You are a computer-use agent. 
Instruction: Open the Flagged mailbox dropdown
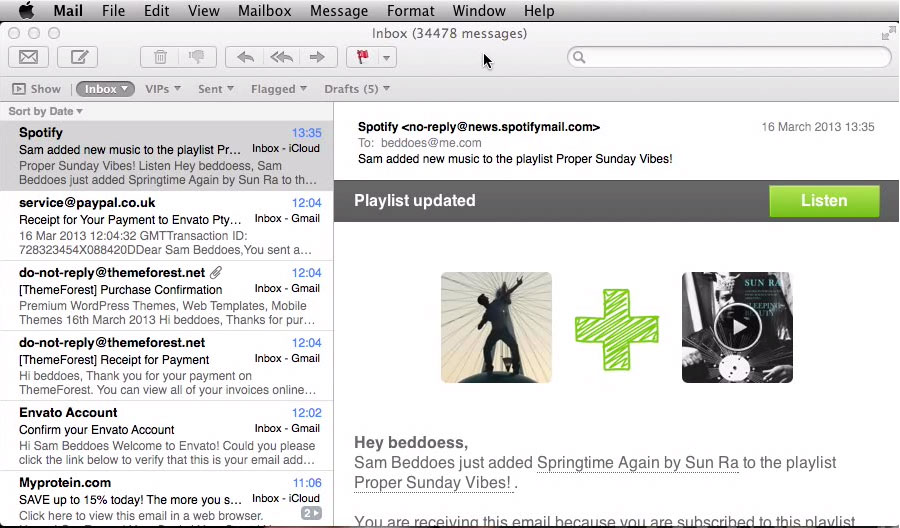tap(278, 89)
